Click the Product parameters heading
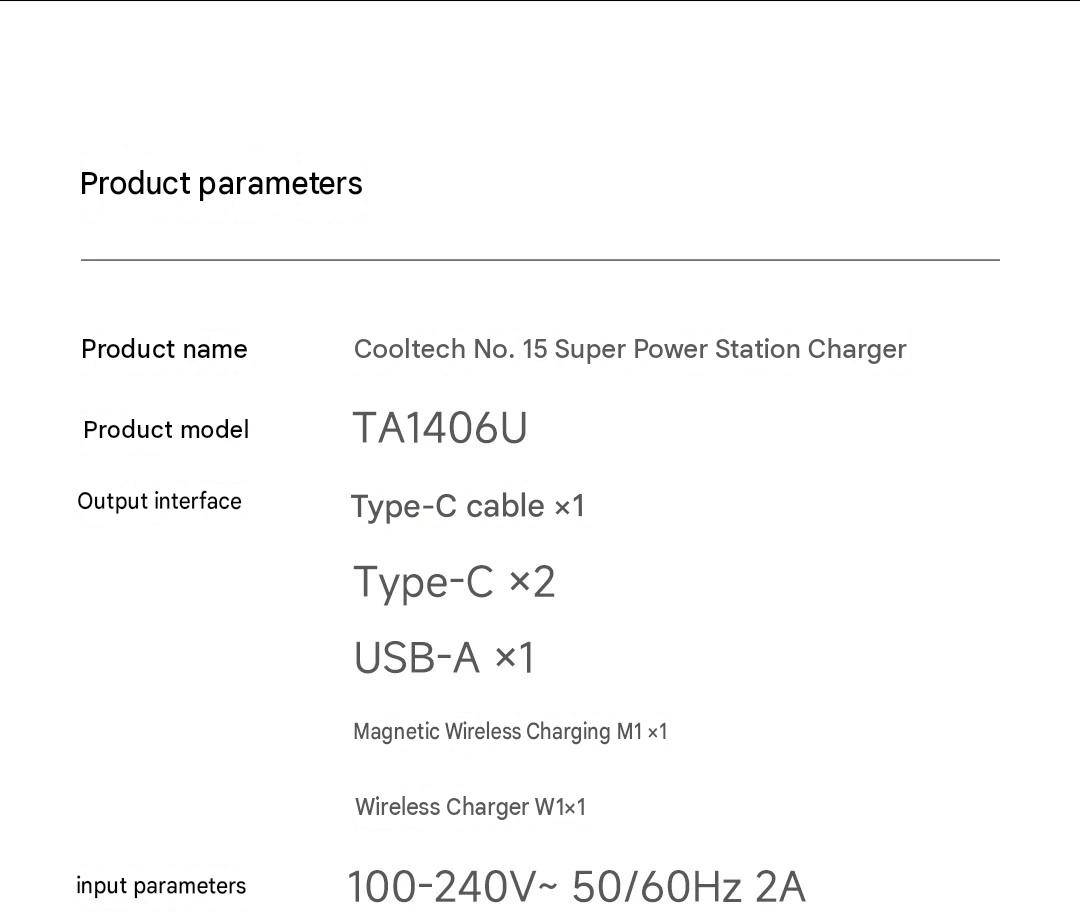 point(221,184)
